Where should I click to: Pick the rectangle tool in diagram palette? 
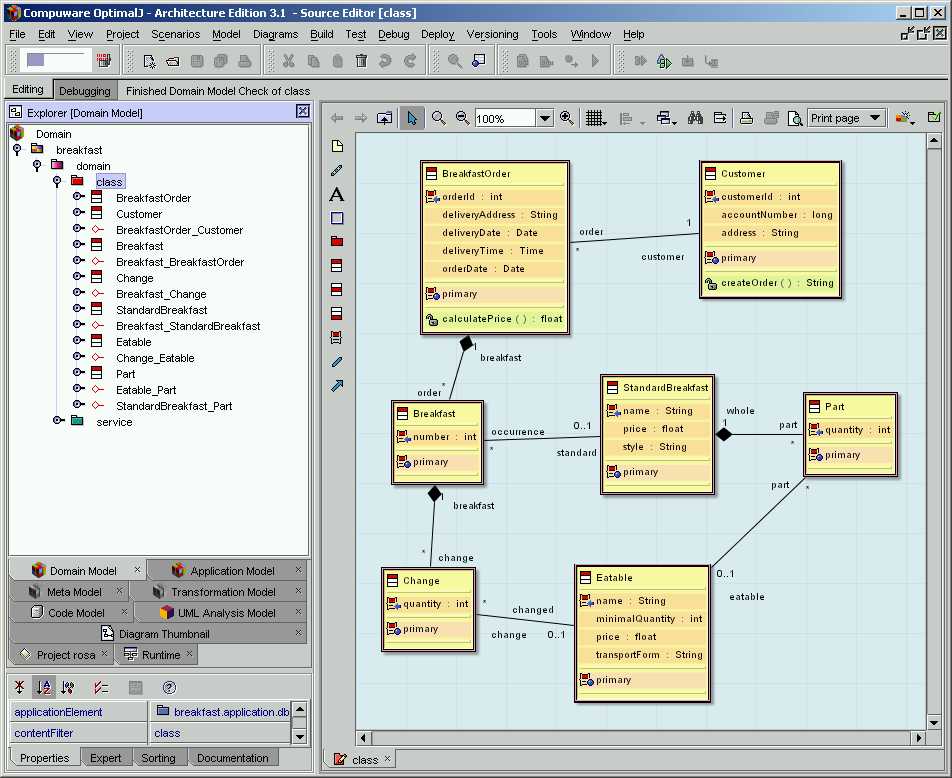pos(337,218)
